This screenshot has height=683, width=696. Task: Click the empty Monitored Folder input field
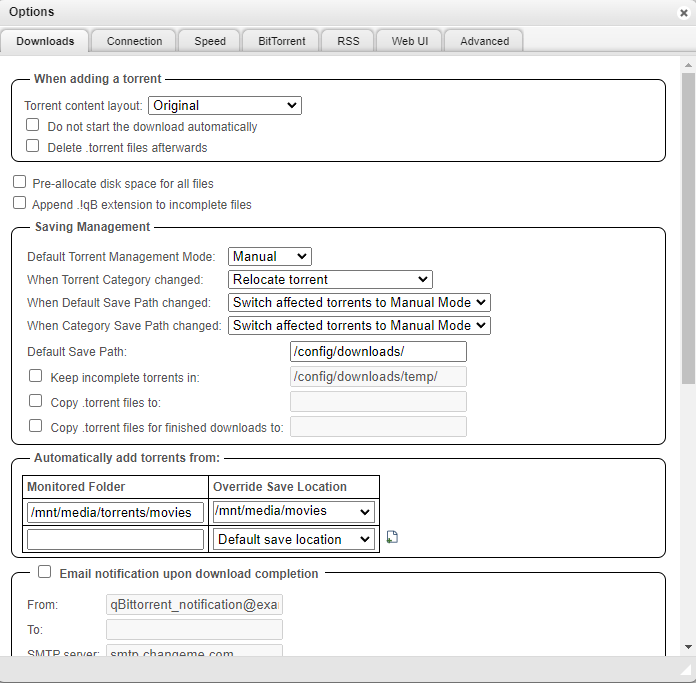(116, 539)
